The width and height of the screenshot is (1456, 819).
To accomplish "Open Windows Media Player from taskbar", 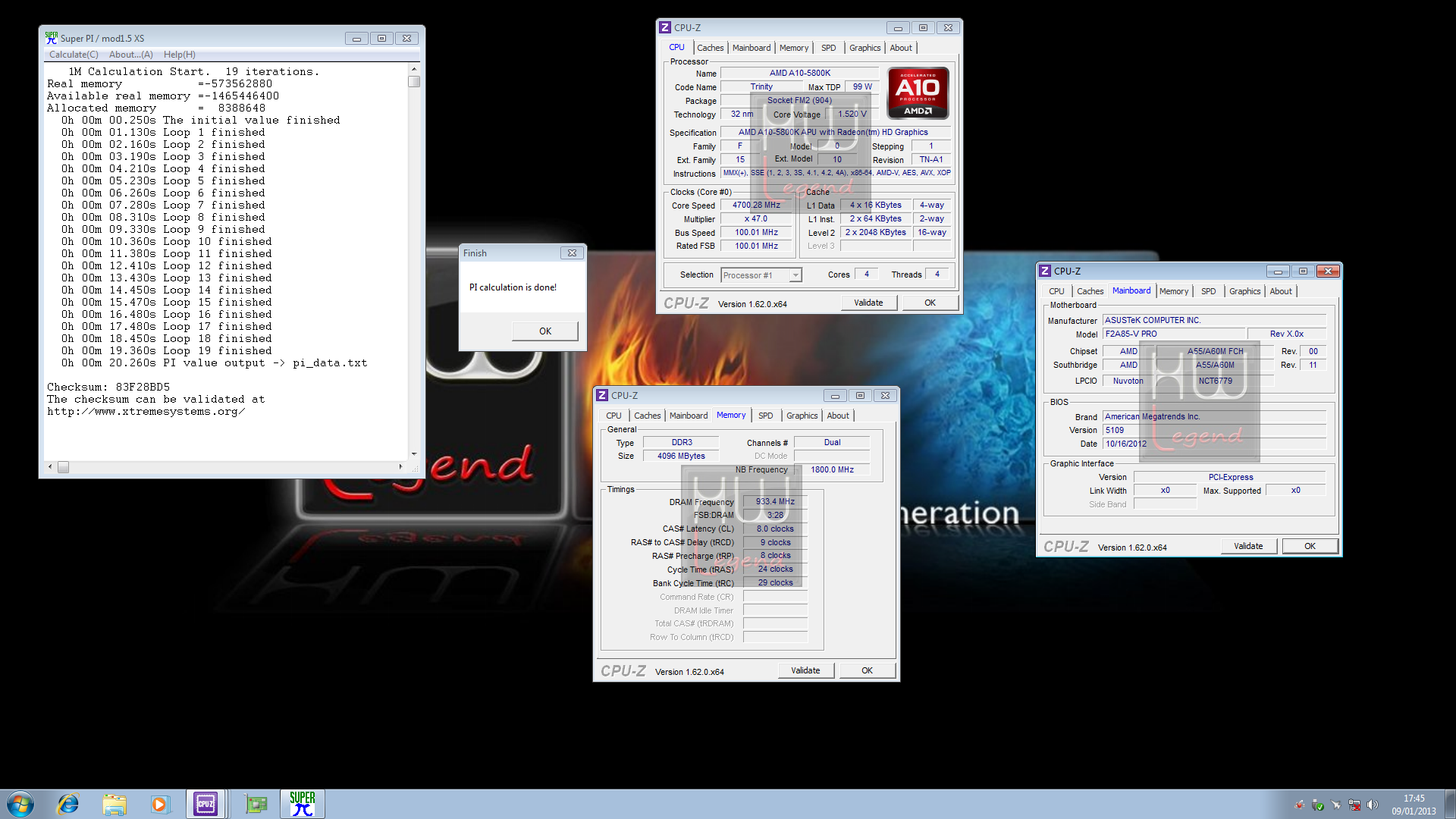I will 159,804.
